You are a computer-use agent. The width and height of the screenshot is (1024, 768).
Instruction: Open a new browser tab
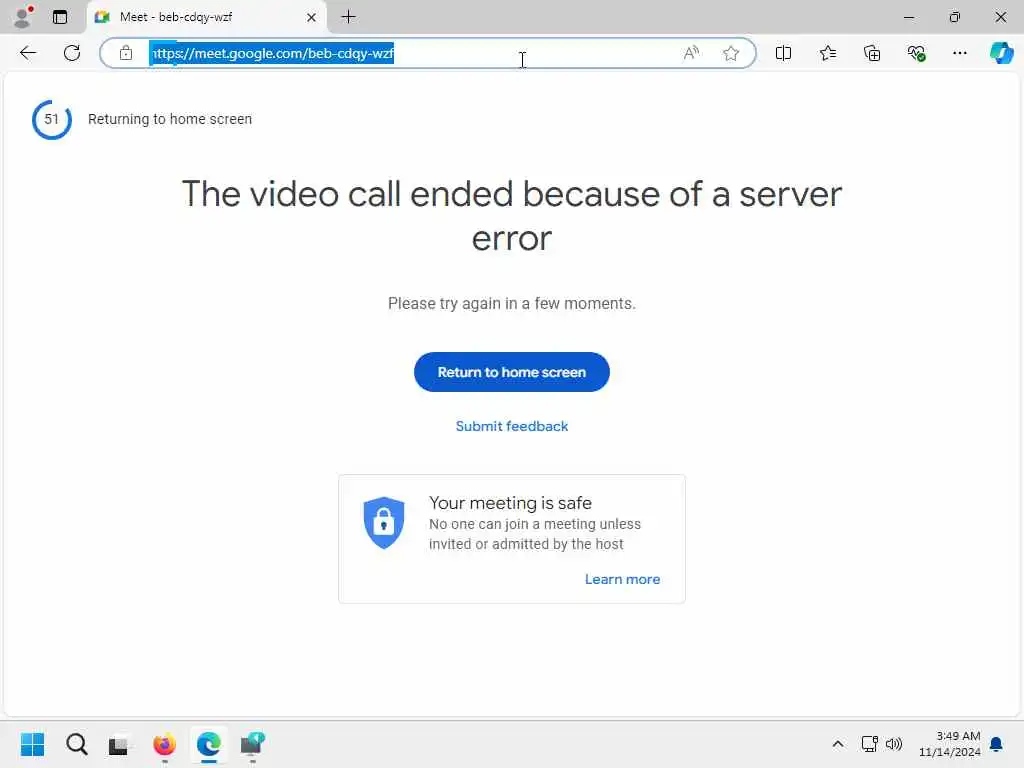click(x=349, y=17)
